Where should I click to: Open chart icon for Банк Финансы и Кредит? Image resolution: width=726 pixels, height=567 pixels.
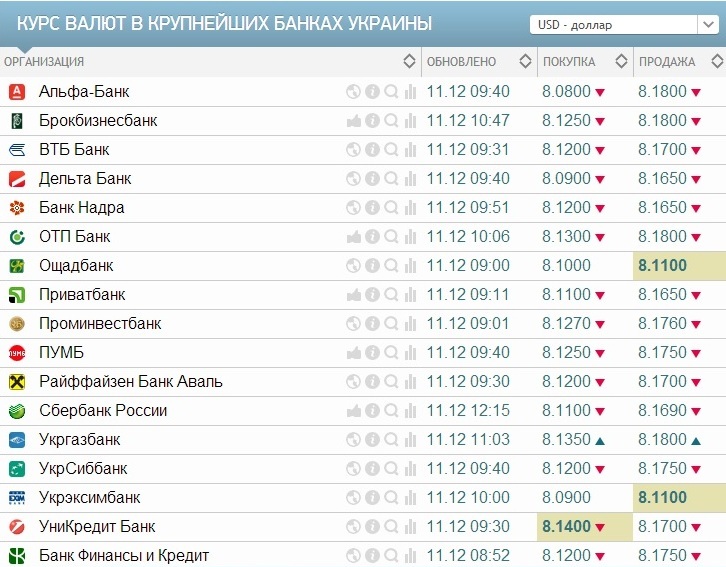pos(410,556)
